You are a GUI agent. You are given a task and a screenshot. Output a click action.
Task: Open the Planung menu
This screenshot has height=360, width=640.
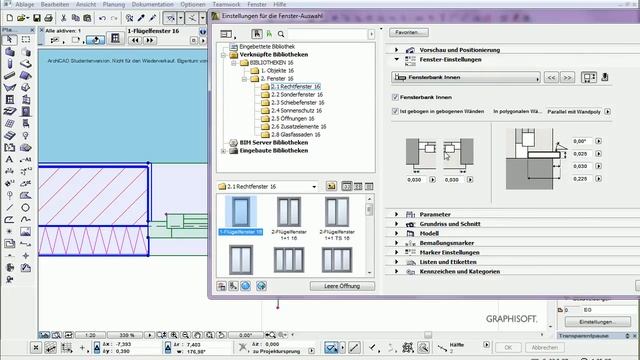point(114,4)
